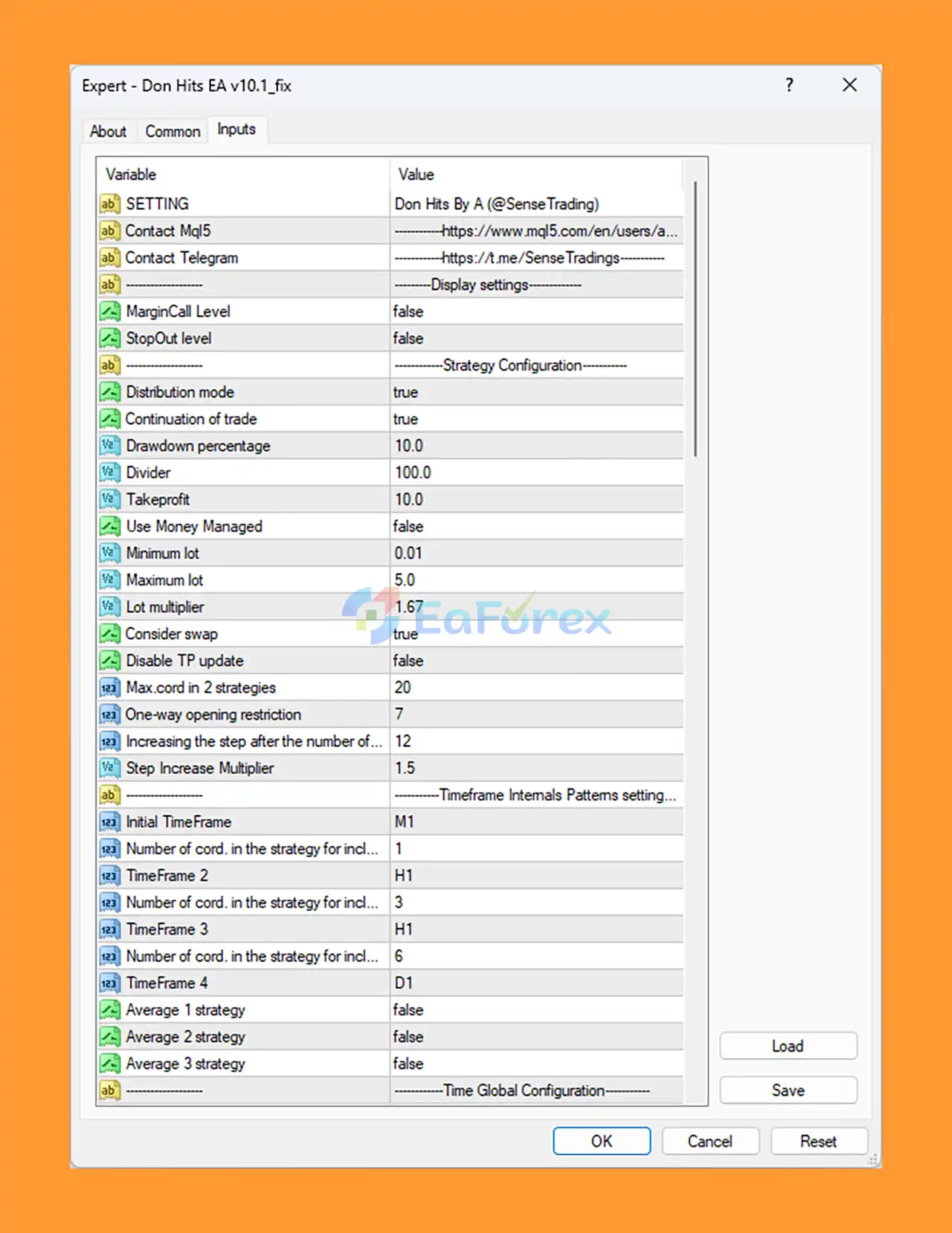952x1233 pixels.
Task: Click the icon beside SETTING variable
Action: click(x=109, y=204)
